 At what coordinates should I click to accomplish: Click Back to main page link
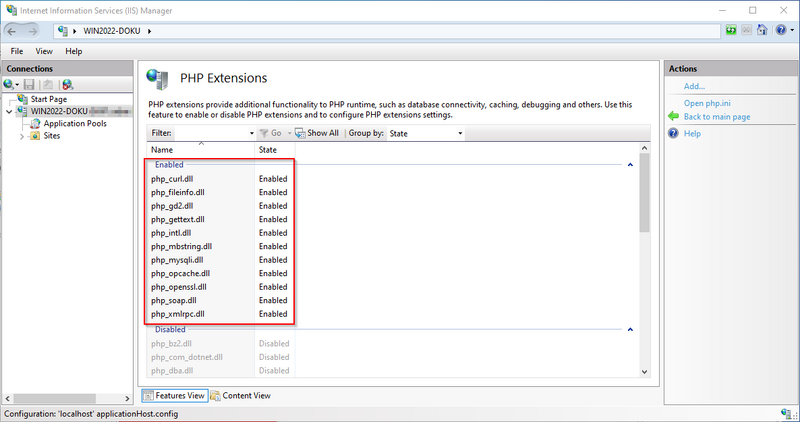(x=717, y=117)
